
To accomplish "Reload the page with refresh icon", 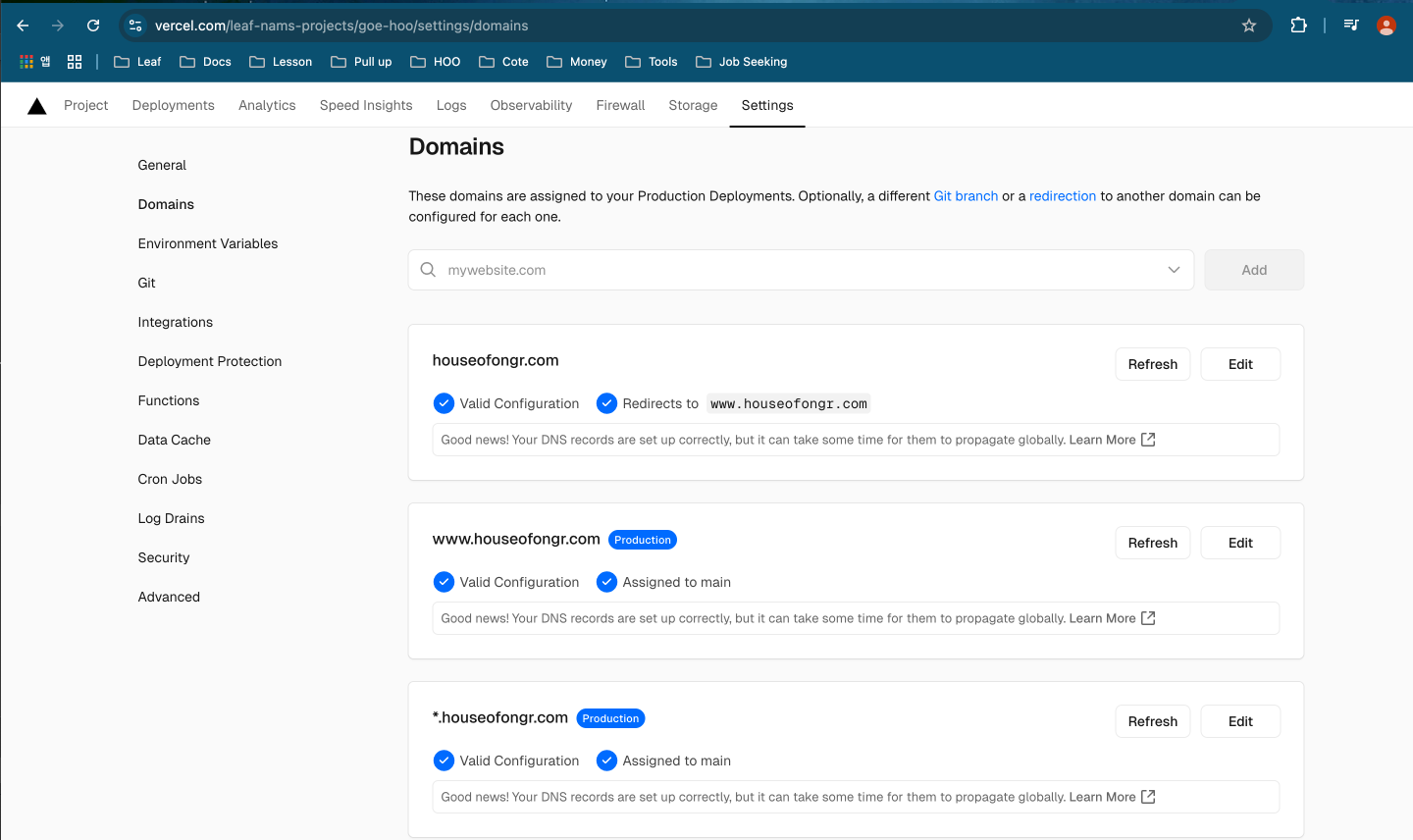I will click(93, 26).
